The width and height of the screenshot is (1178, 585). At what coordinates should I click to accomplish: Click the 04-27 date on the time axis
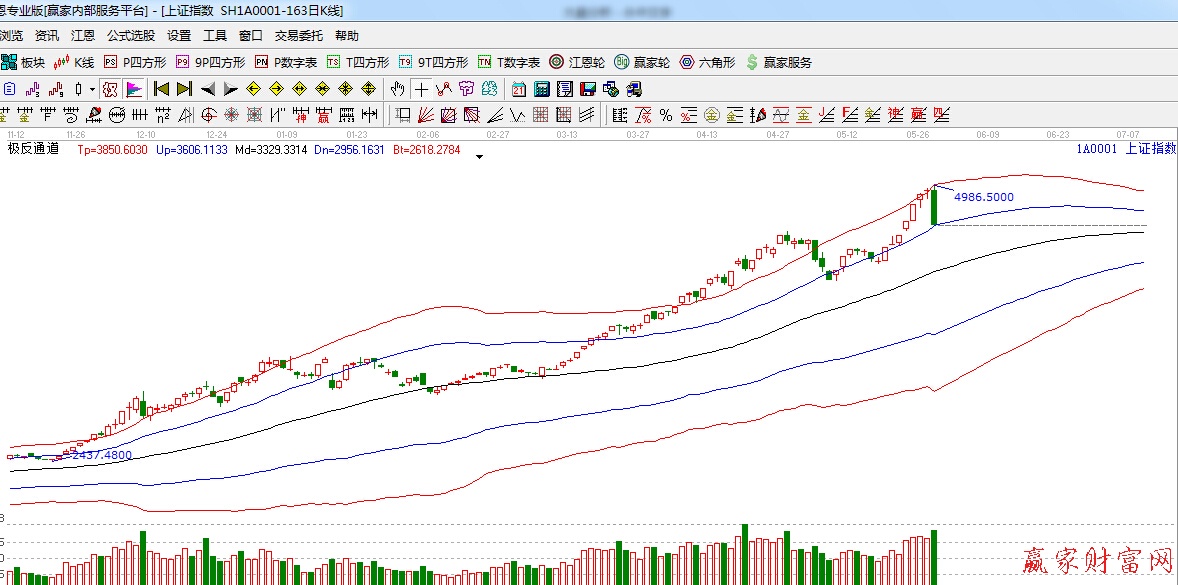778,134
